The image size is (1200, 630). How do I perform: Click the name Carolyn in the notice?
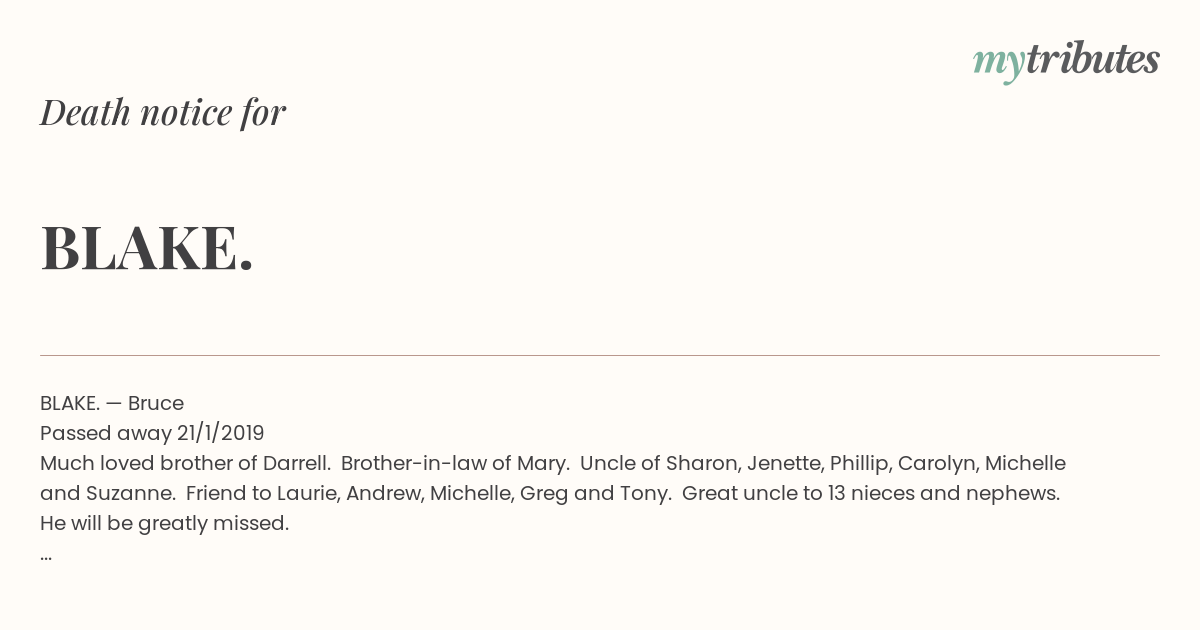click(x=937, y=463)
